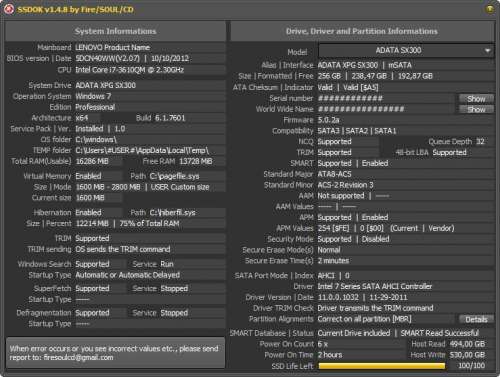Select Firmware value 5.0.2a
Viewport: 500px width, 377px height.
(328, 120)
